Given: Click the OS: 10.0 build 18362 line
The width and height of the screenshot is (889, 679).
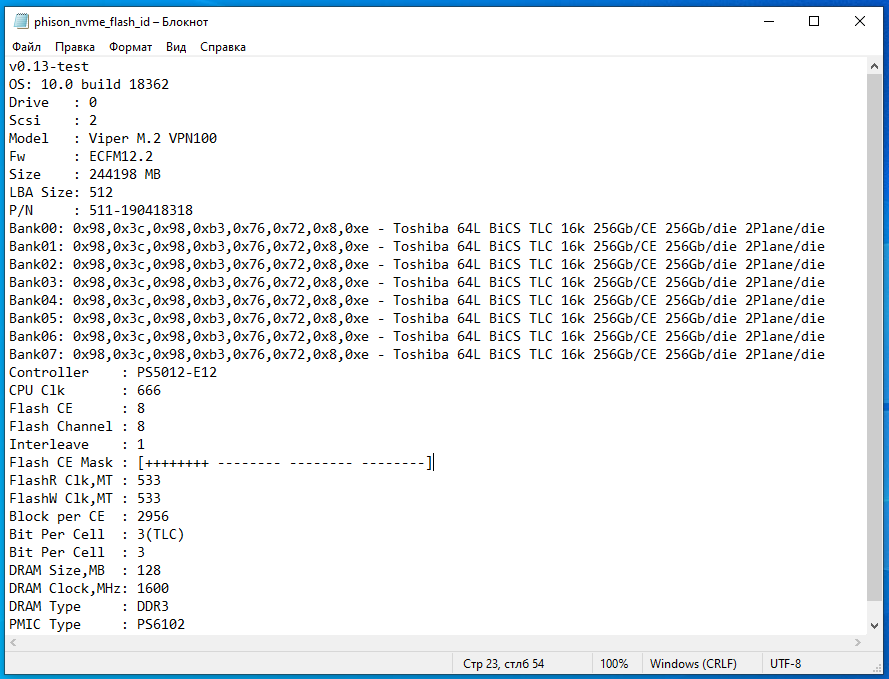Looking at the screenshot, I should point(89,84).
